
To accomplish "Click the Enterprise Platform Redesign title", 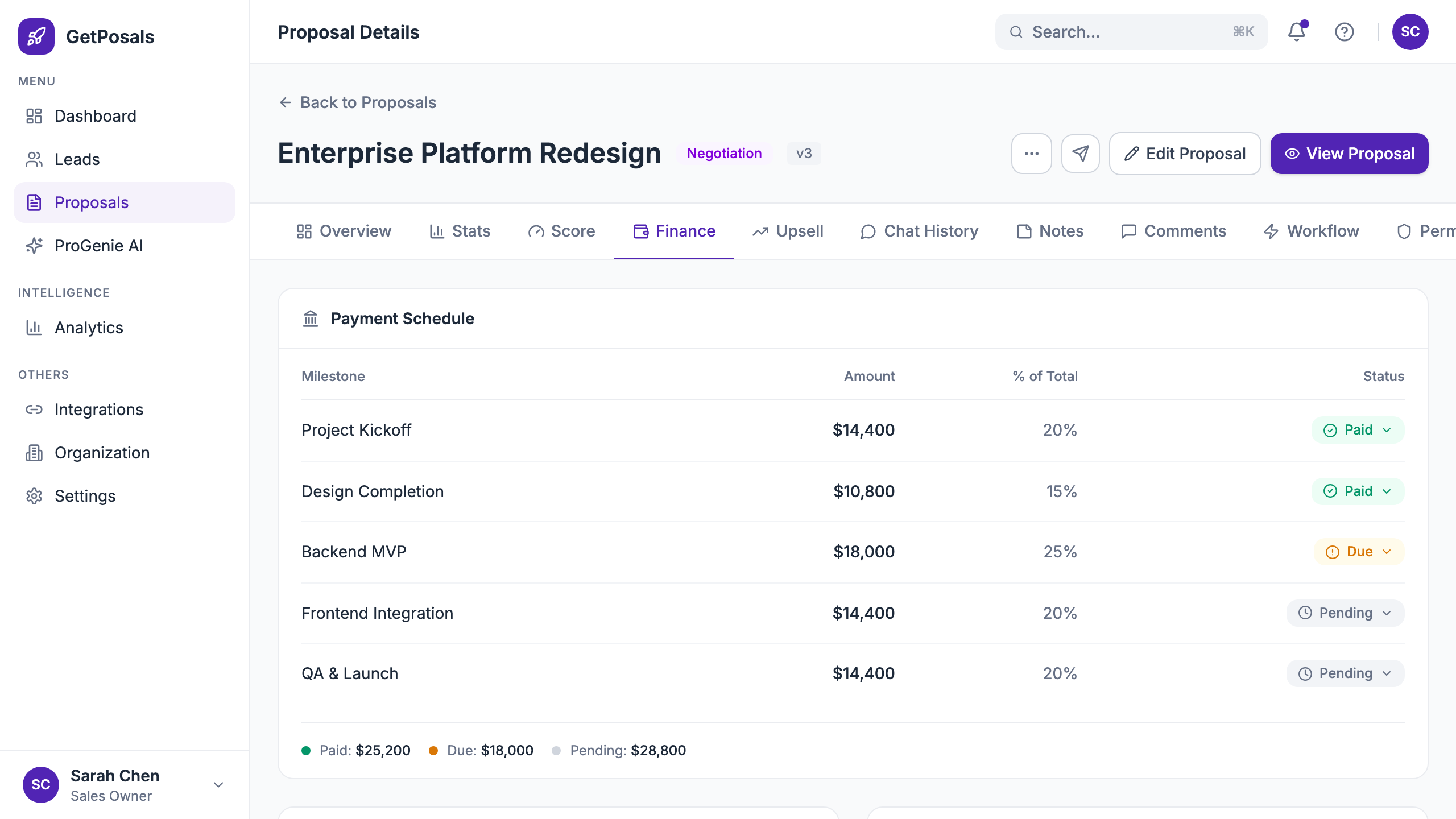I will 469,154.
